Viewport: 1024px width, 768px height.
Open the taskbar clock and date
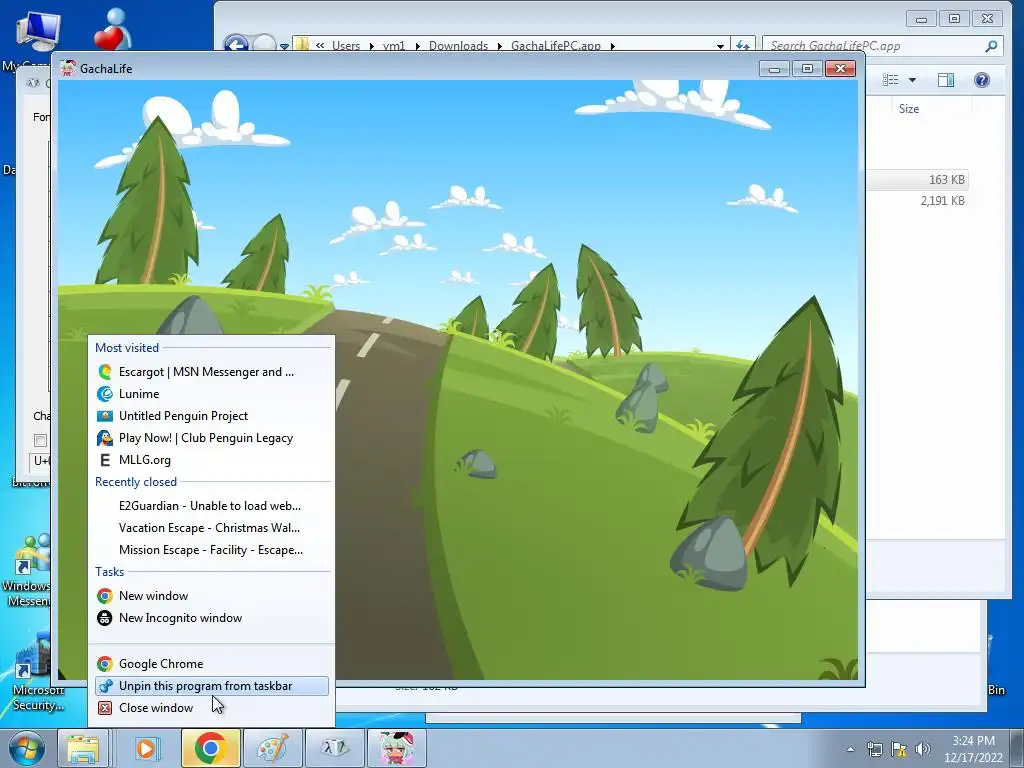click(x=973, y=749)
